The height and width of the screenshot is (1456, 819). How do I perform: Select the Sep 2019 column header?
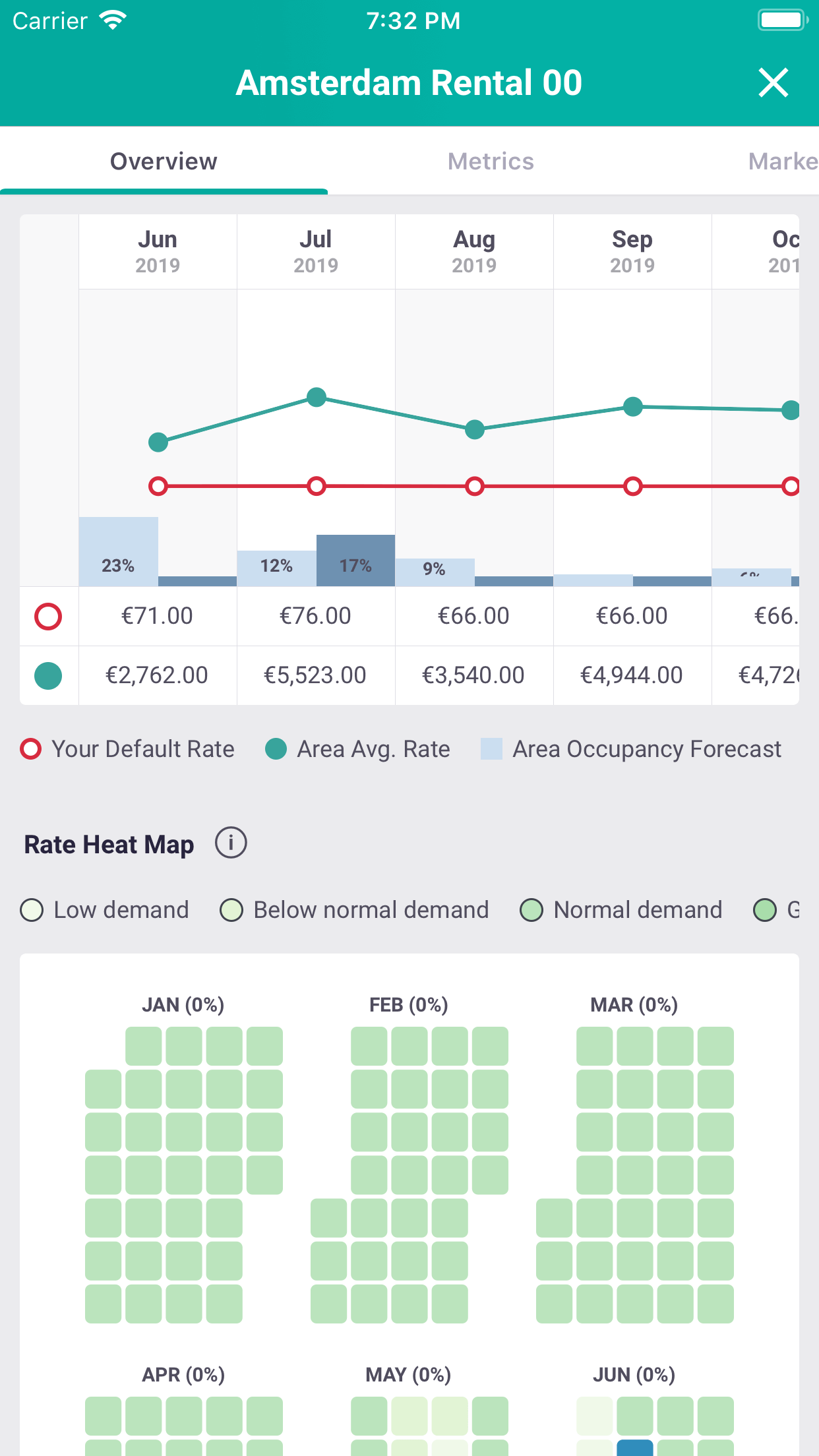(632, 251)
